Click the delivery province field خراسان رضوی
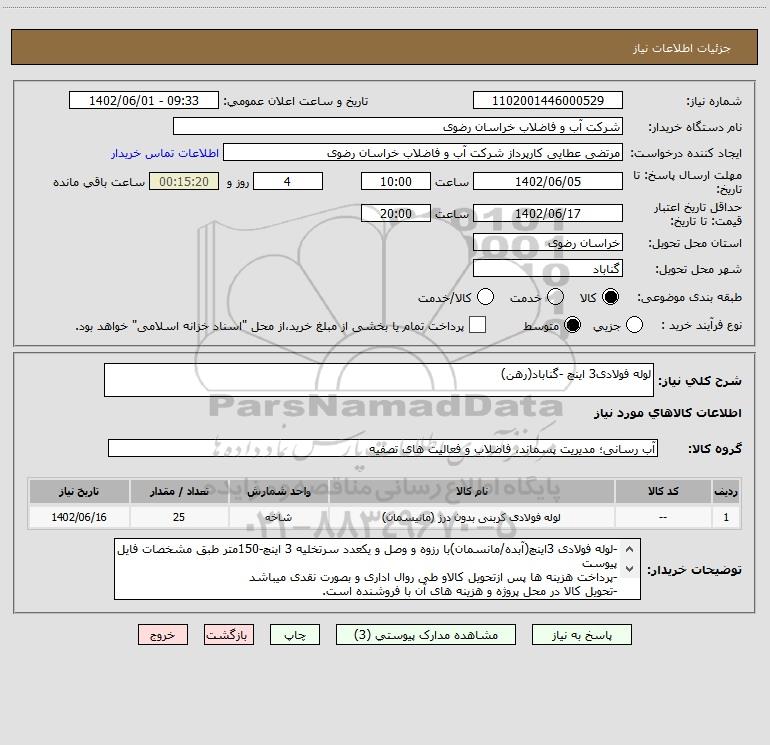770x745 pixels. pyautogui.click(x=548, y=242)
